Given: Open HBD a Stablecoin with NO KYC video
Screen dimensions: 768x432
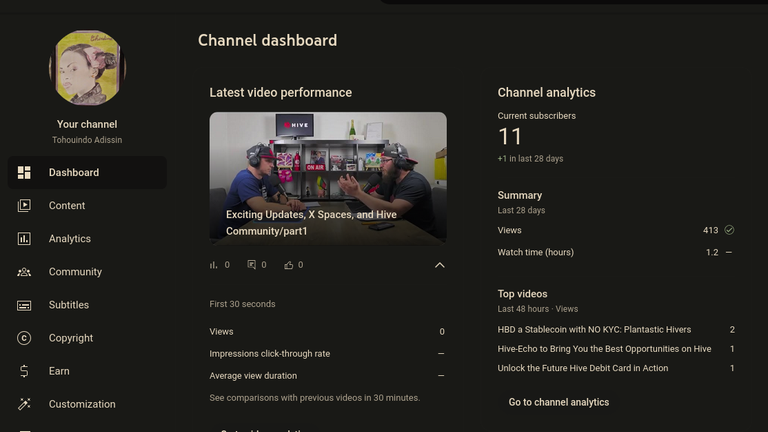Looking at the screenshot, I should (x=594, y=330).
